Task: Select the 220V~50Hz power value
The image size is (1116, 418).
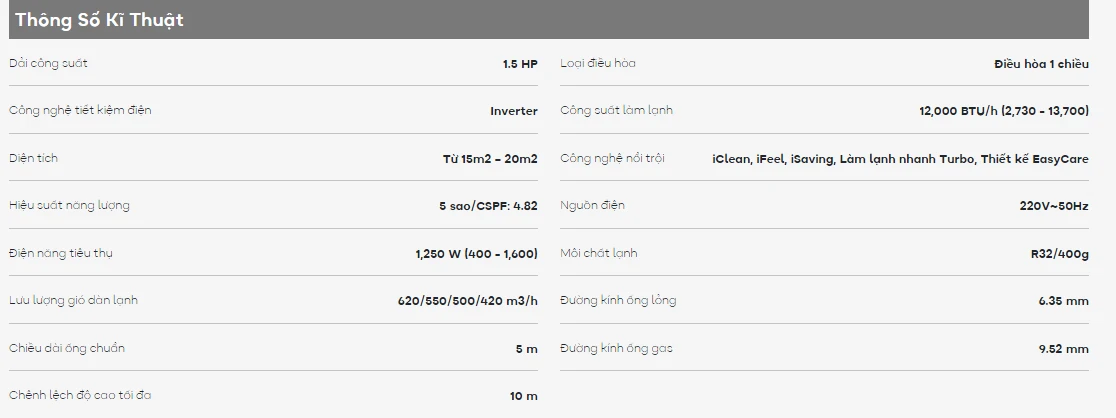Action: click(x=1054, y=206)
